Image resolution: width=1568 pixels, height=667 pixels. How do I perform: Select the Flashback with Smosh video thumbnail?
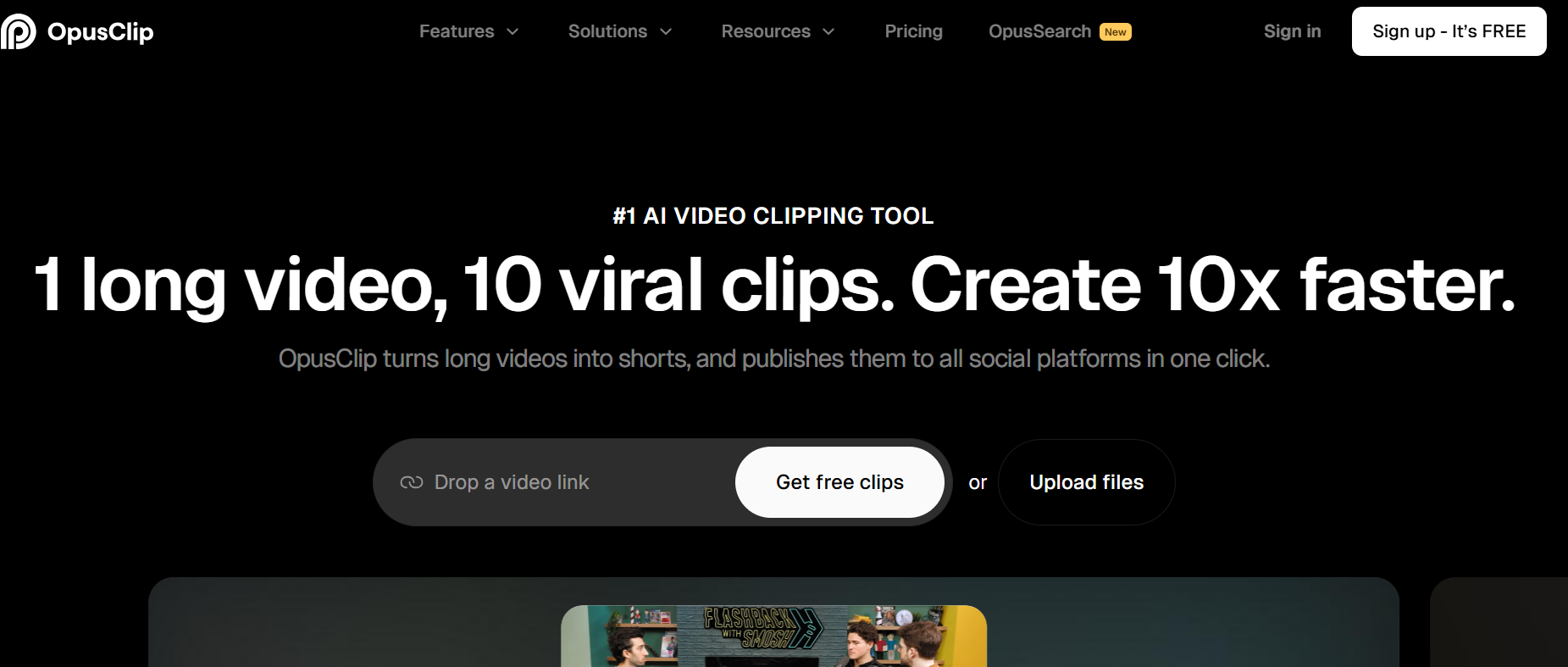[x=773, y=636]
